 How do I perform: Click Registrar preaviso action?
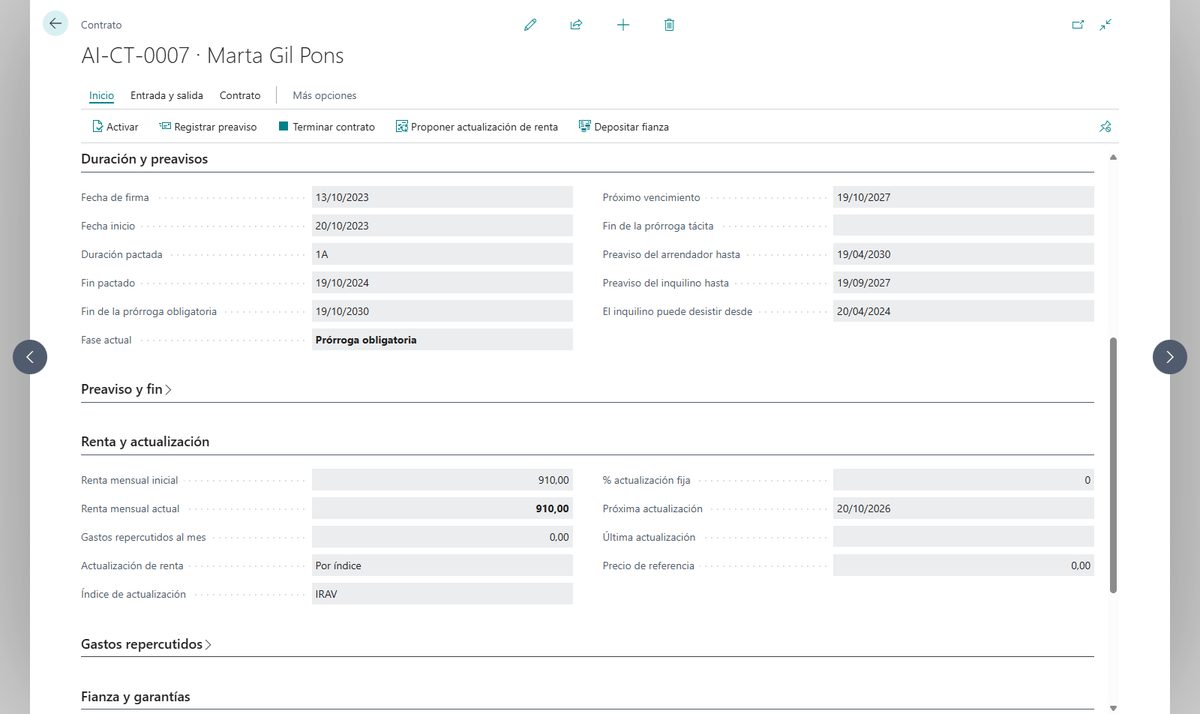click(x=208, y=127)
